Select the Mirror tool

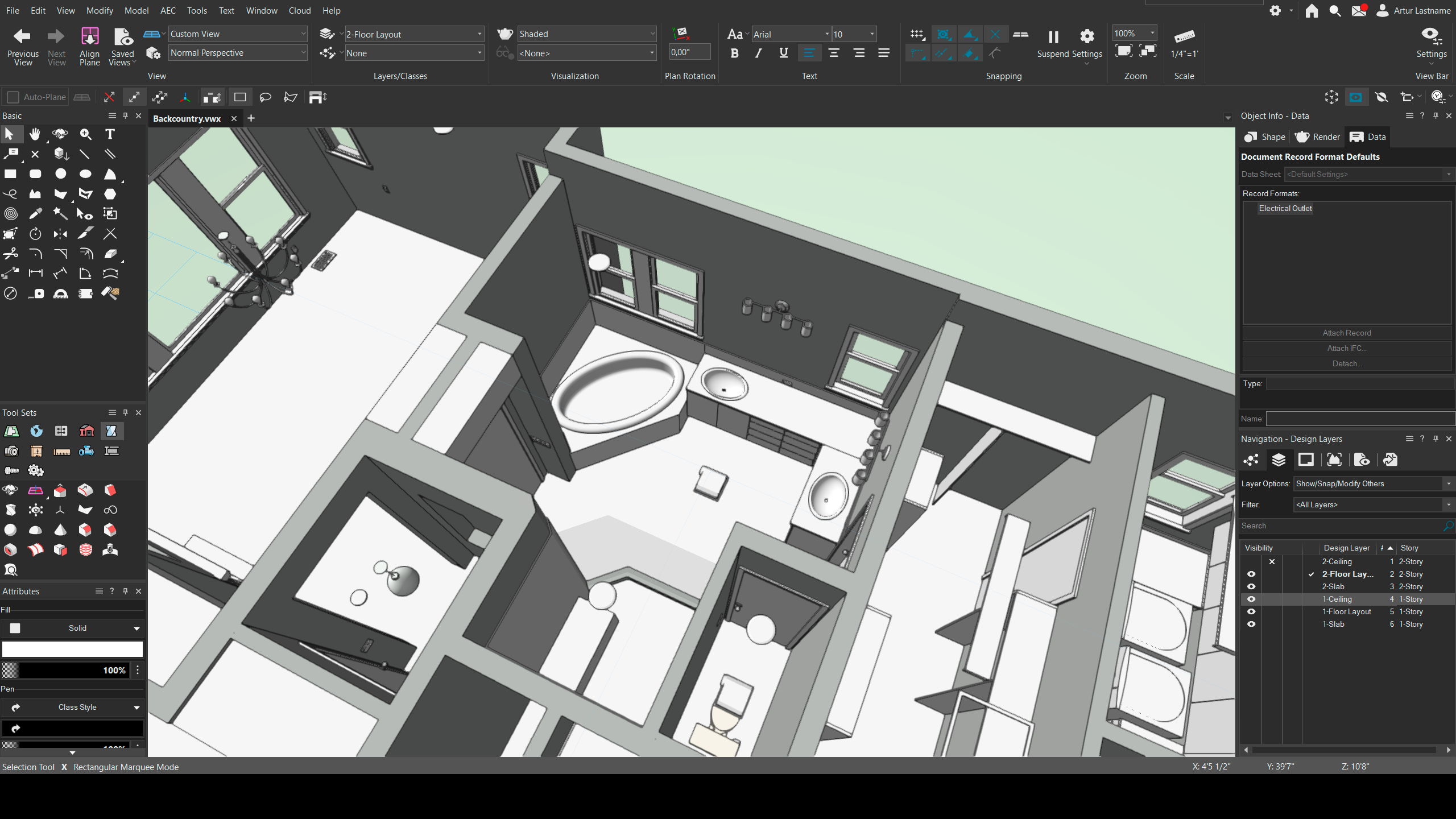pos(60,234)
